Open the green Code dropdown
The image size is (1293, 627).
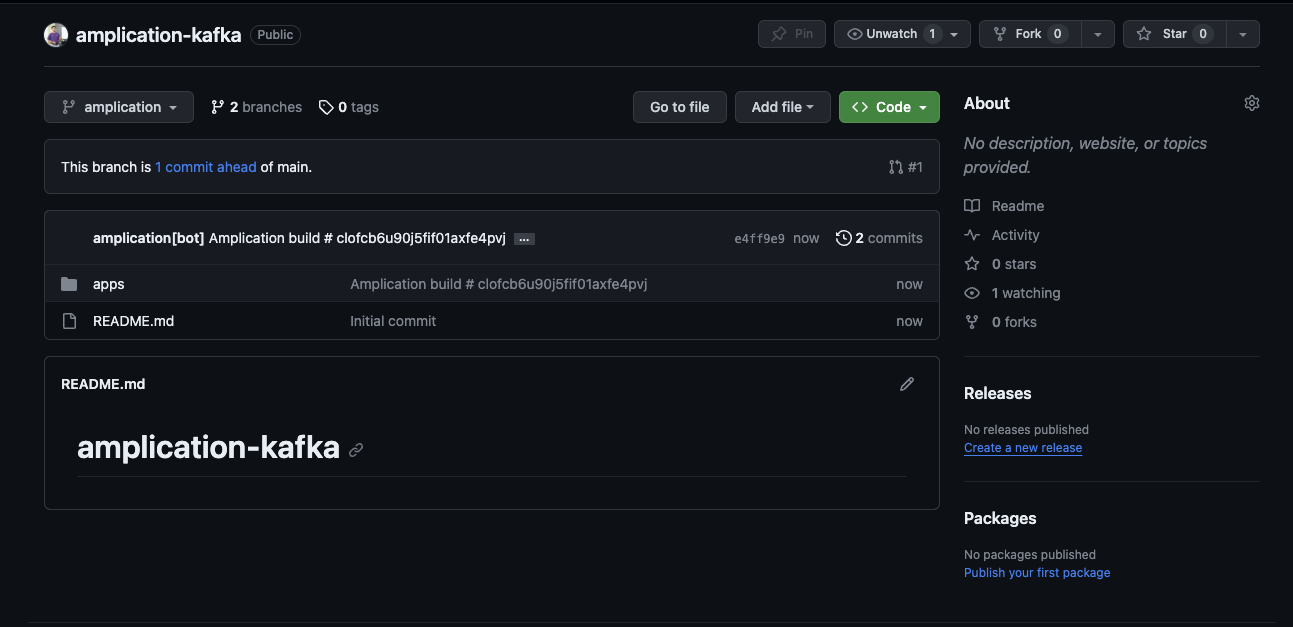pos(889,107)
